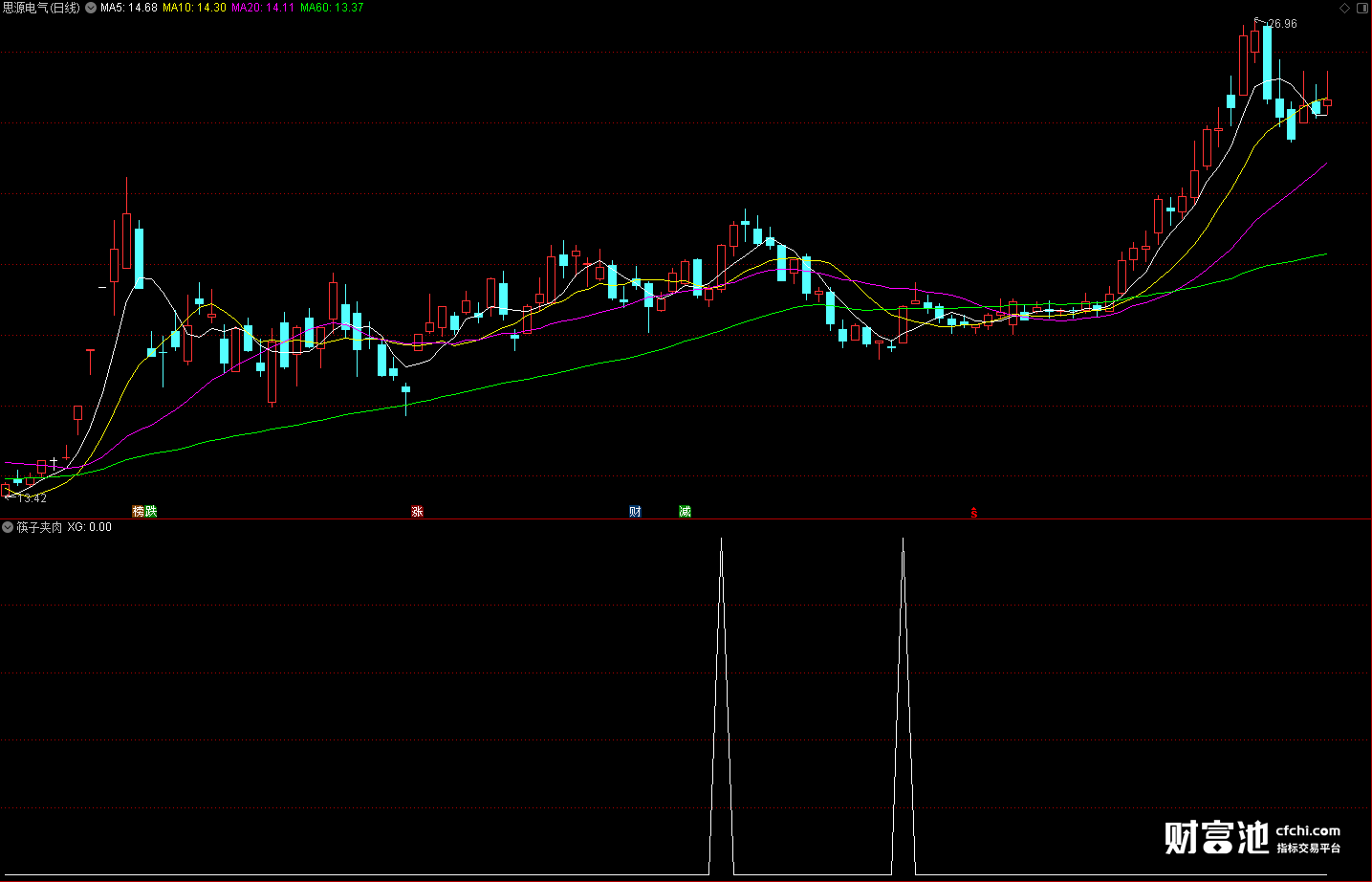The height and width of the screenshot is (882, 1372).
Task: Select the MA5 white average label
Action: [x=129, y=8]
